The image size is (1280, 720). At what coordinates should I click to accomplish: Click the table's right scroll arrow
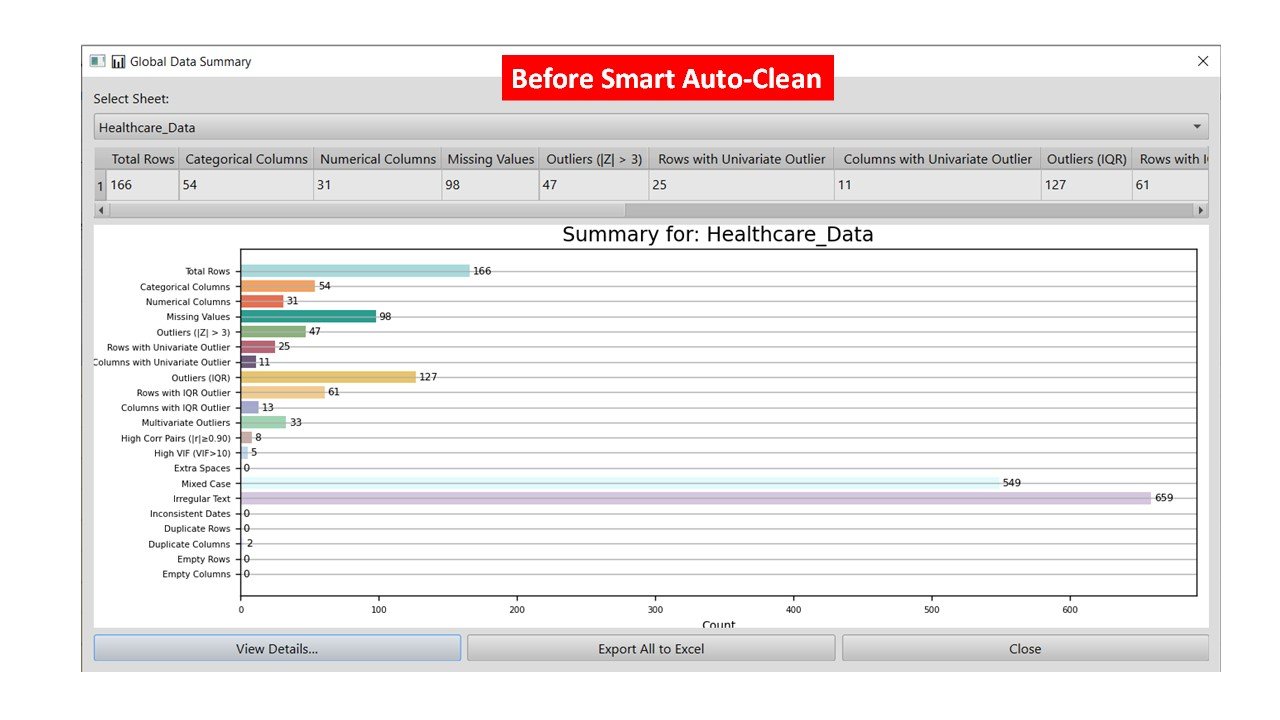[1202, 211]
